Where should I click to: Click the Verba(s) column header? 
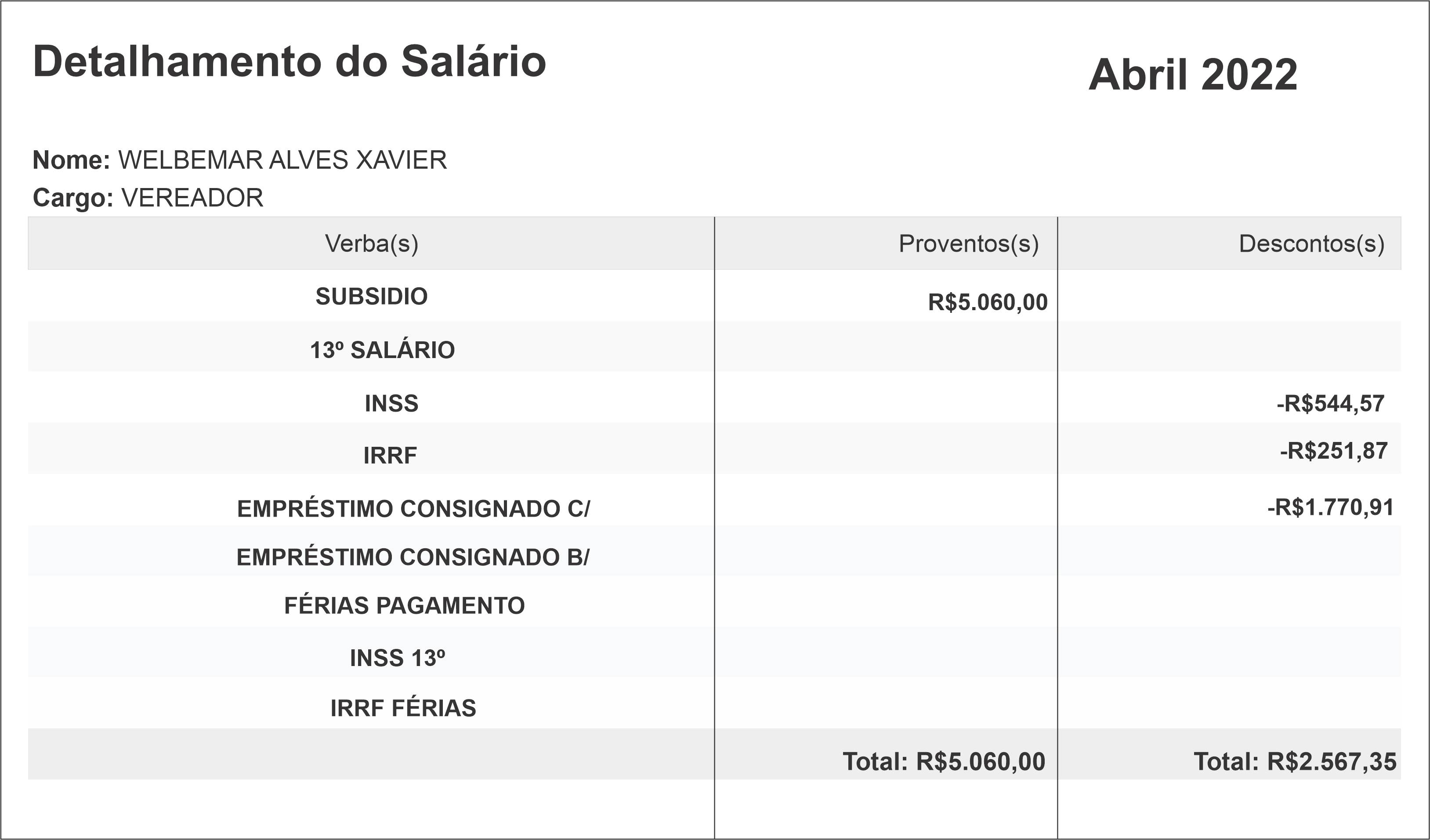[371, 243]
